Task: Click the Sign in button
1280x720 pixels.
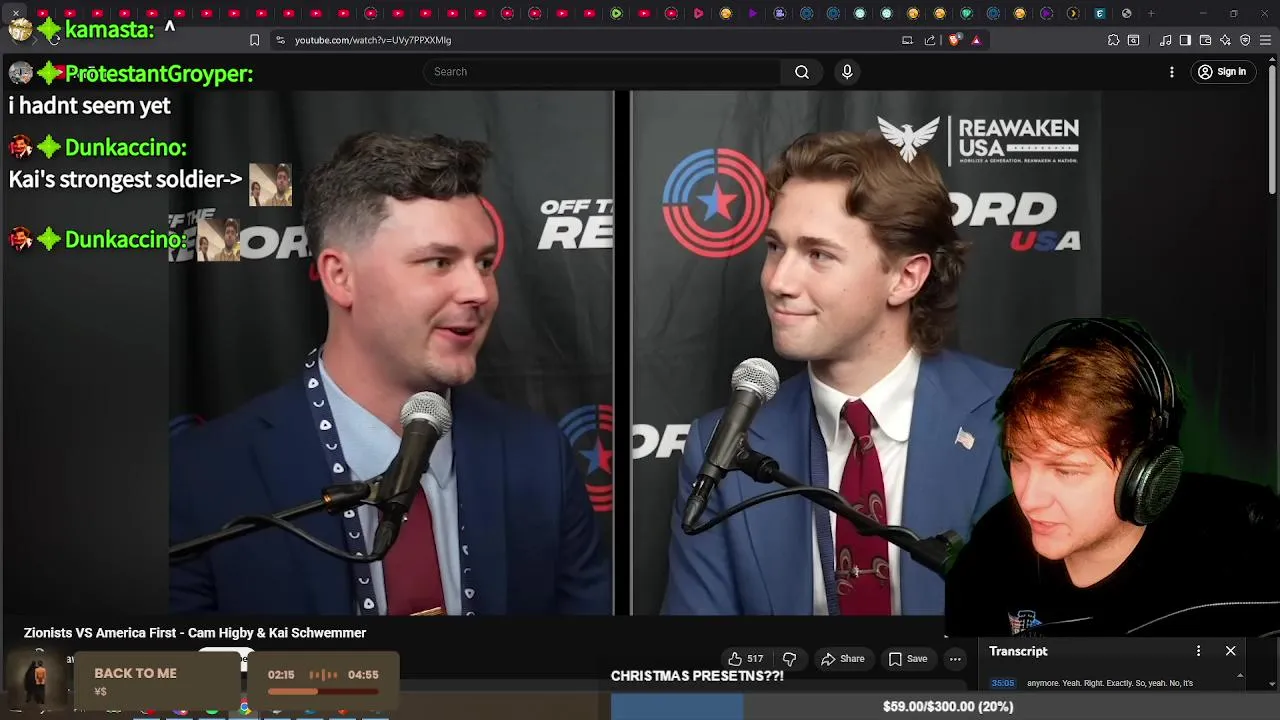Action: pyautogui.click(x=1222, y=72)
